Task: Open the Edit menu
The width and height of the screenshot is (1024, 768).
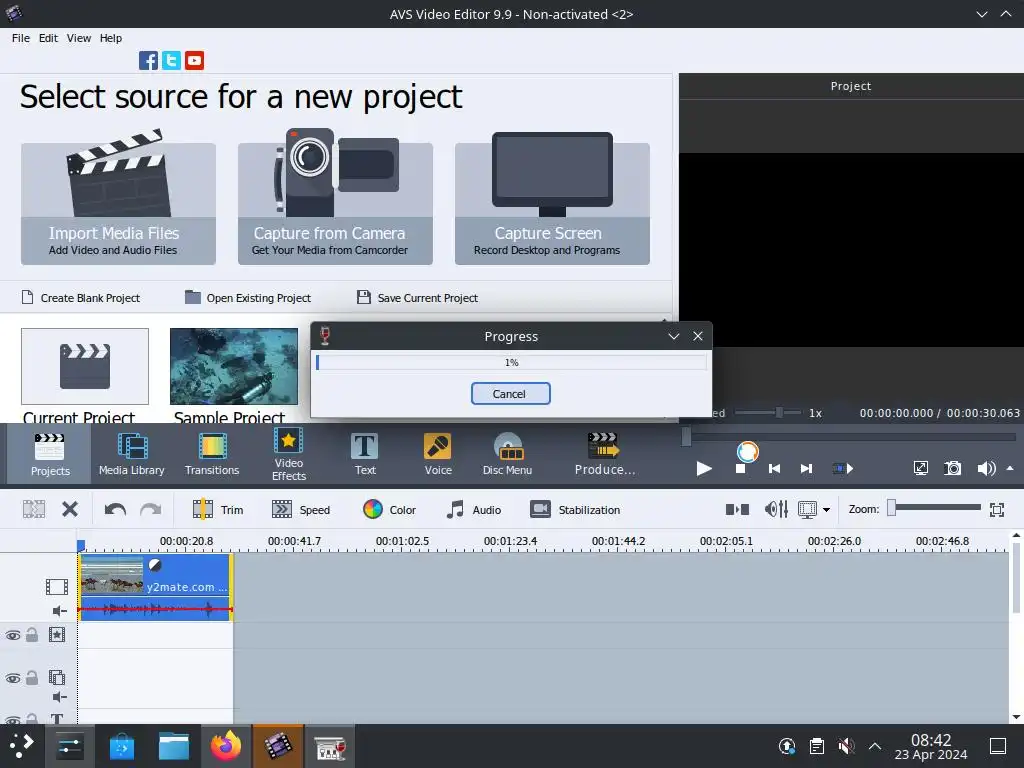Action: pos(48,38)
